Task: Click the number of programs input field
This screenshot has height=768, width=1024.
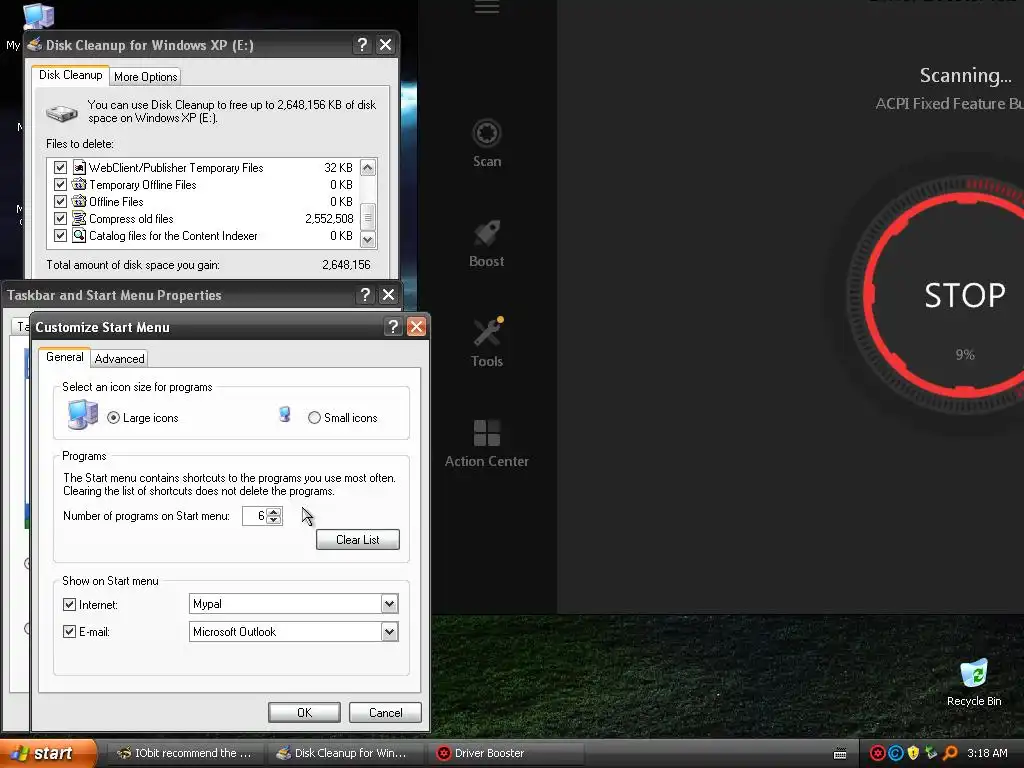Action: click(254, 516)
